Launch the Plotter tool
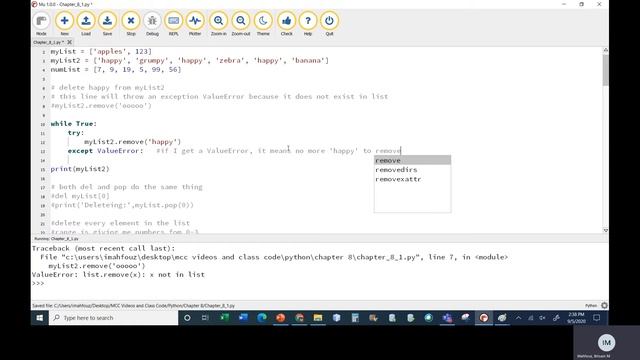 [195, 24]
